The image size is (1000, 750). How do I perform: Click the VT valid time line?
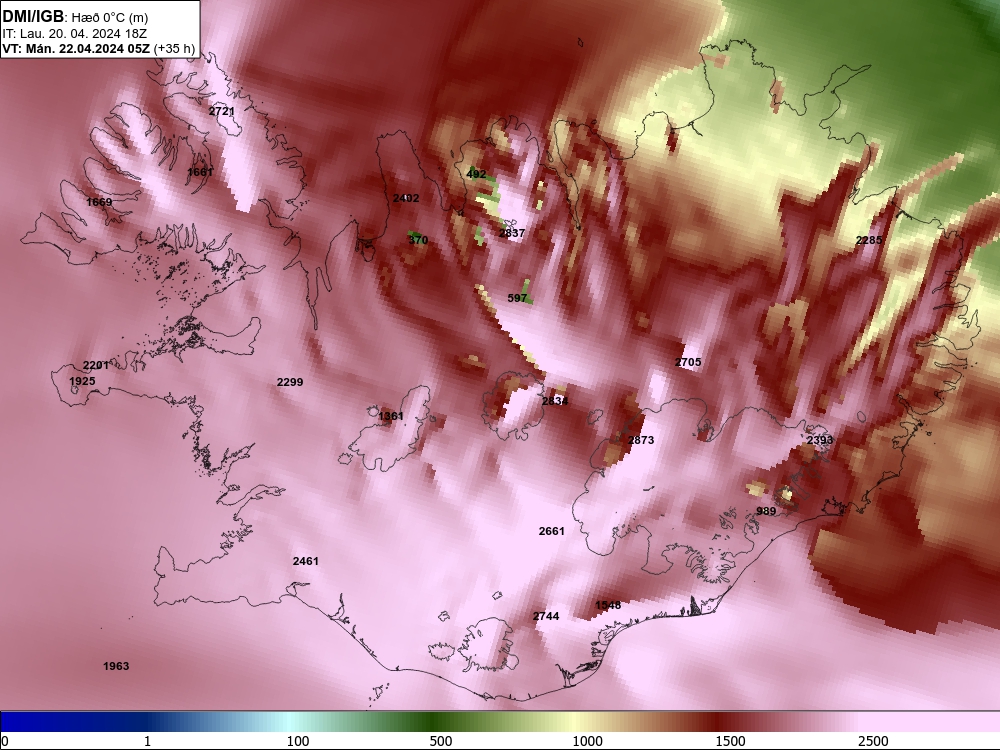click(x=98, y=49)
